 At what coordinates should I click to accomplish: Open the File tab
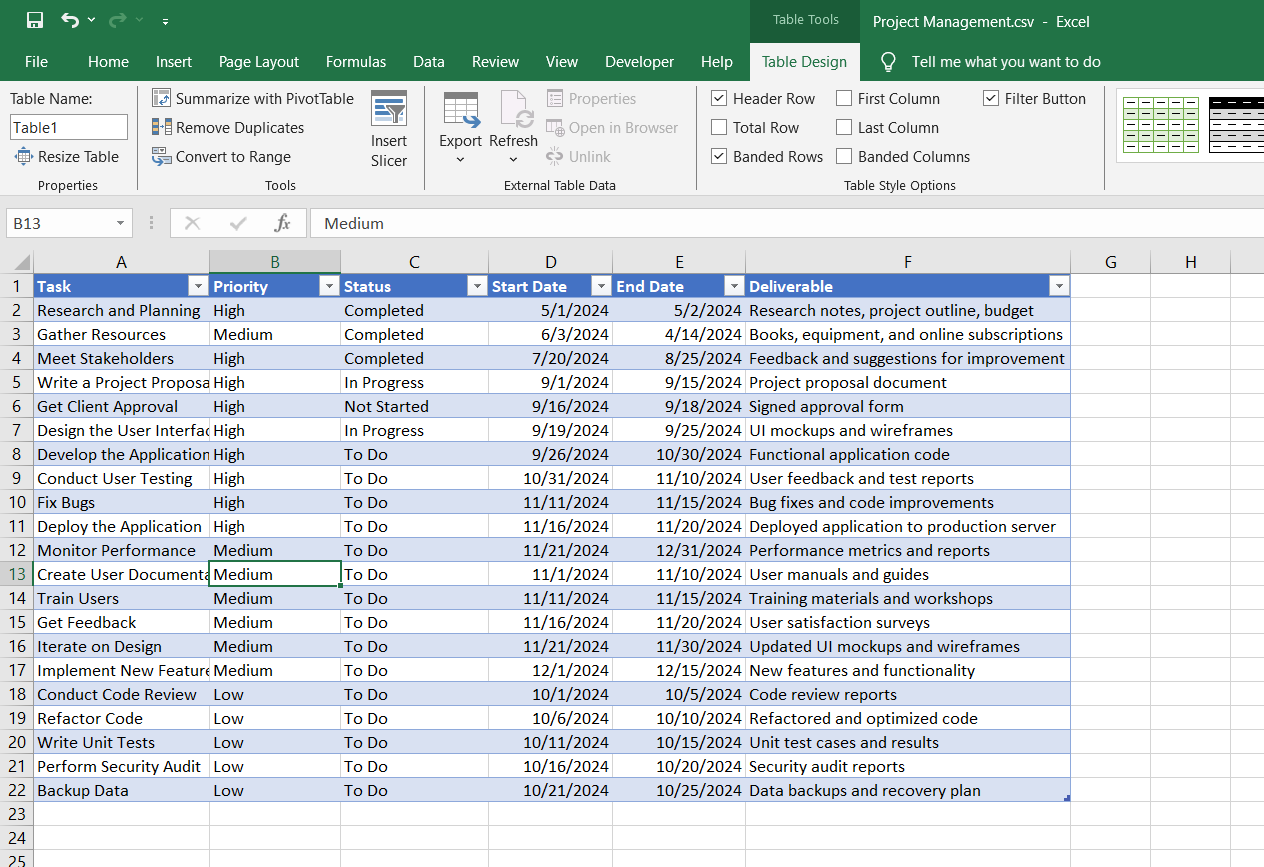(x=36, y=61)
